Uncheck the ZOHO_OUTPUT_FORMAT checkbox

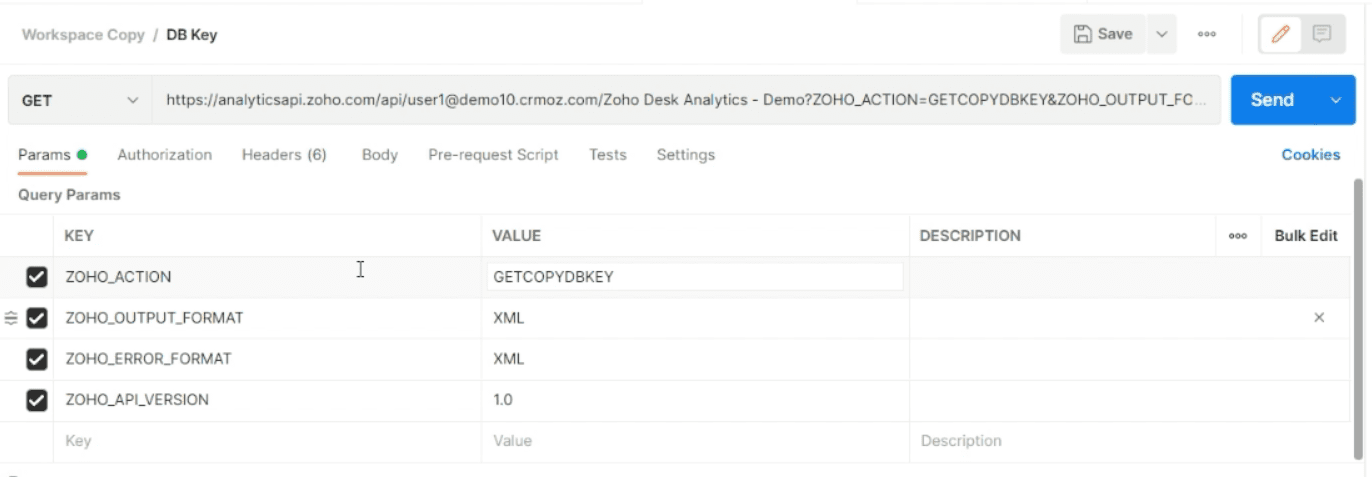click(x=37, y=318)
